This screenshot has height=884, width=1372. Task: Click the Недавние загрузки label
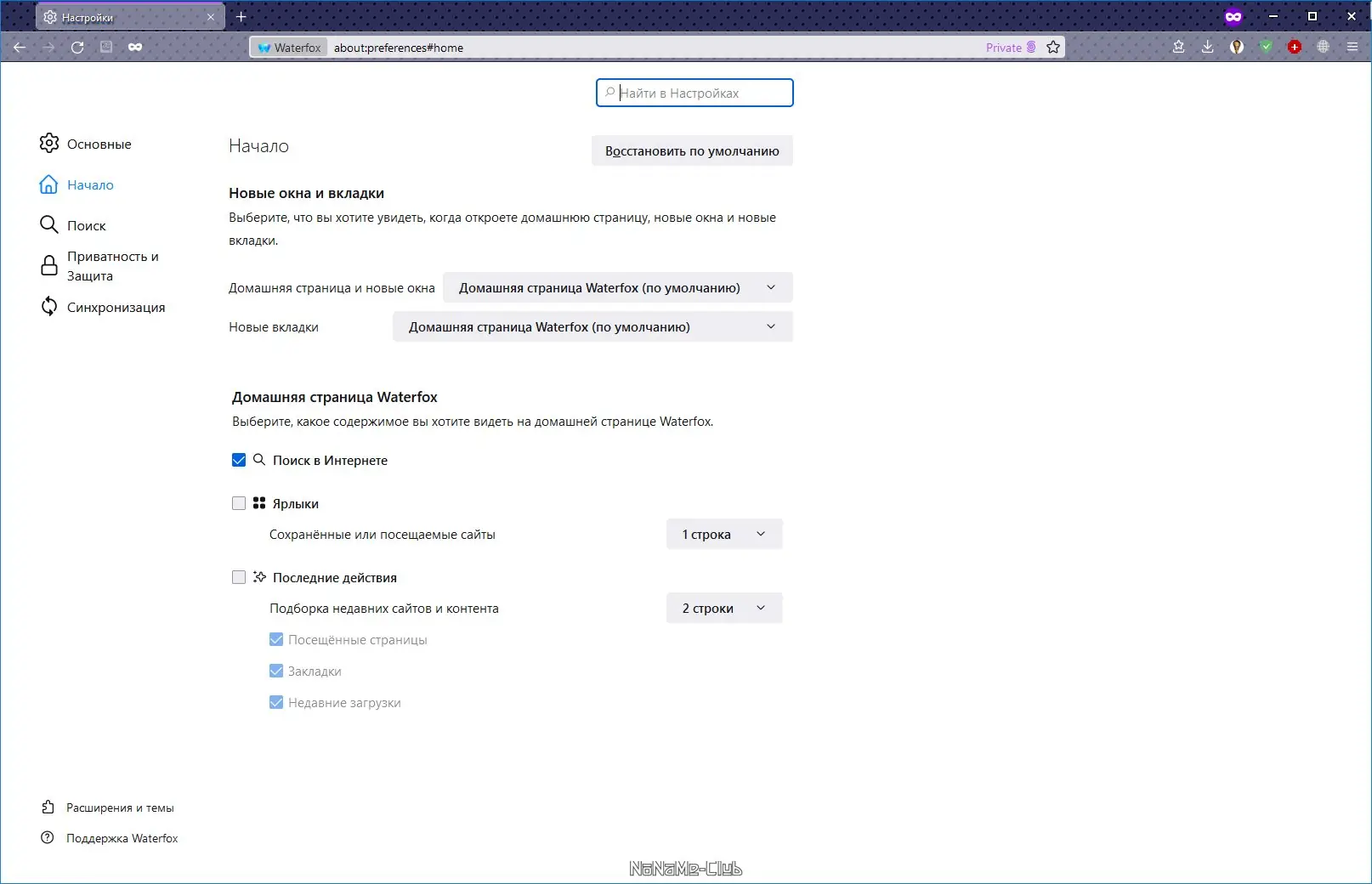(x=344, y=702)
